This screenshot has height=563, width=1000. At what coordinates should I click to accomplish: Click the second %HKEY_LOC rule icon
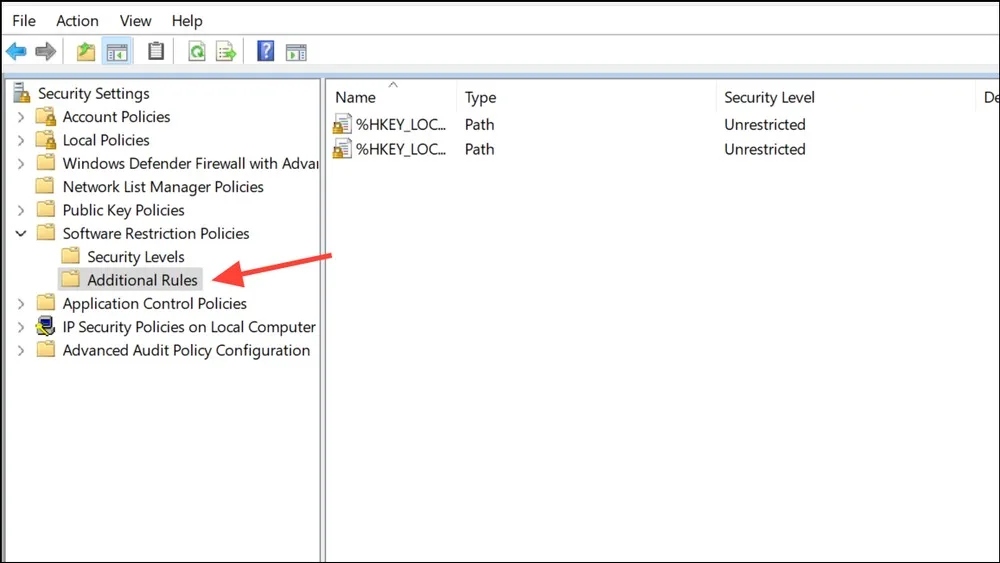click(x=342, y=149)
